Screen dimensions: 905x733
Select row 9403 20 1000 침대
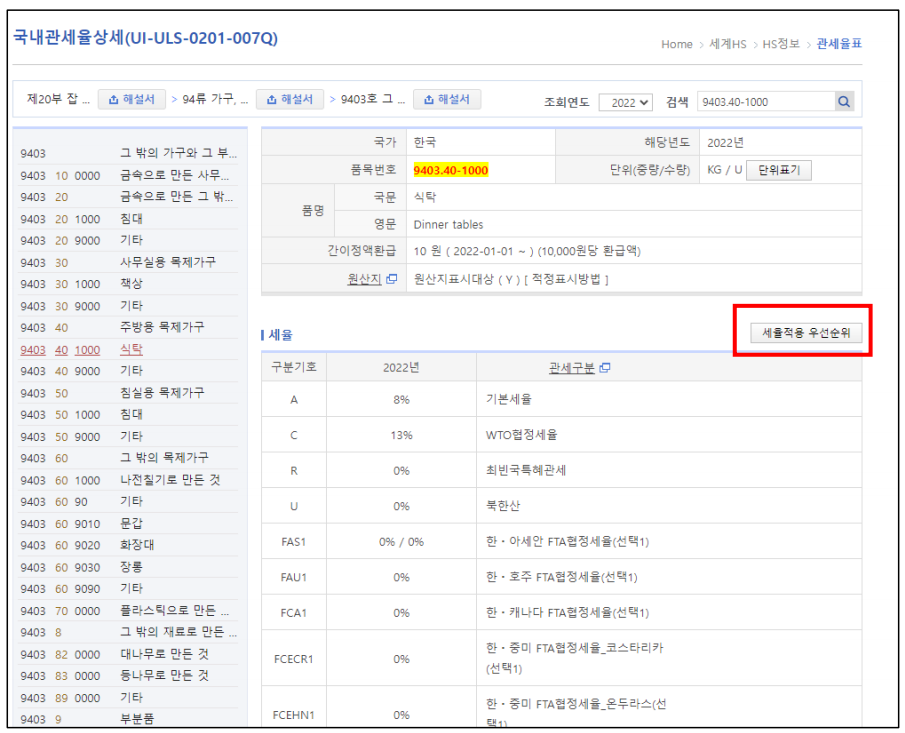[x=128, y=219]
